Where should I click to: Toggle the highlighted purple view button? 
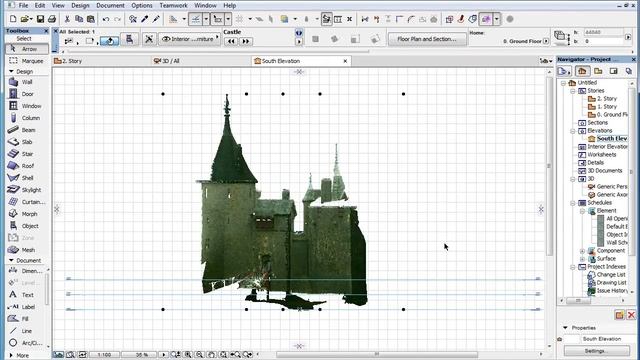[486, 19]
